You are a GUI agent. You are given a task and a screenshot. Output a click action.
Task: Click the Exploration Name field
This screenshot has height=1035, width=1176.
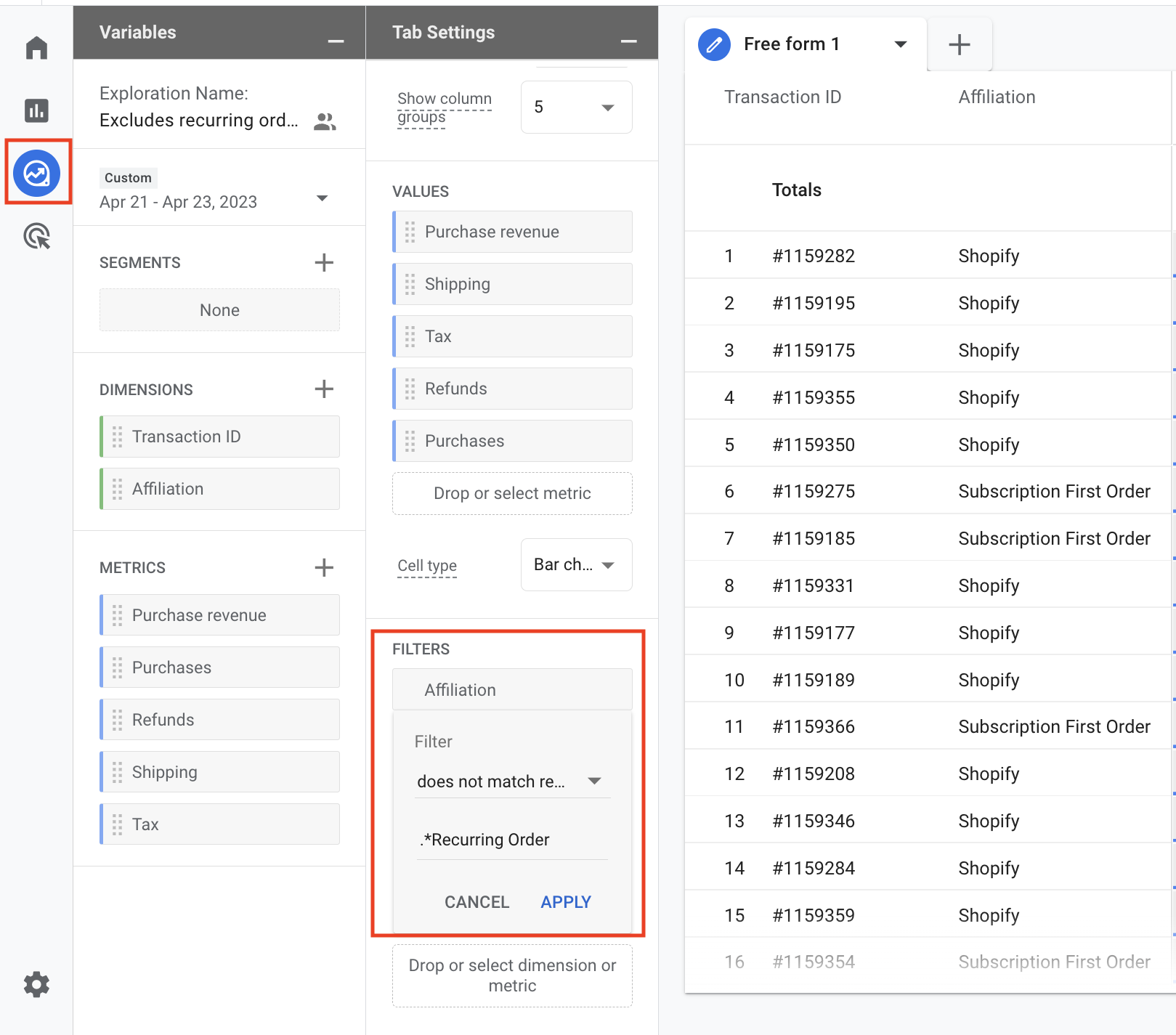tap(199, 120)
